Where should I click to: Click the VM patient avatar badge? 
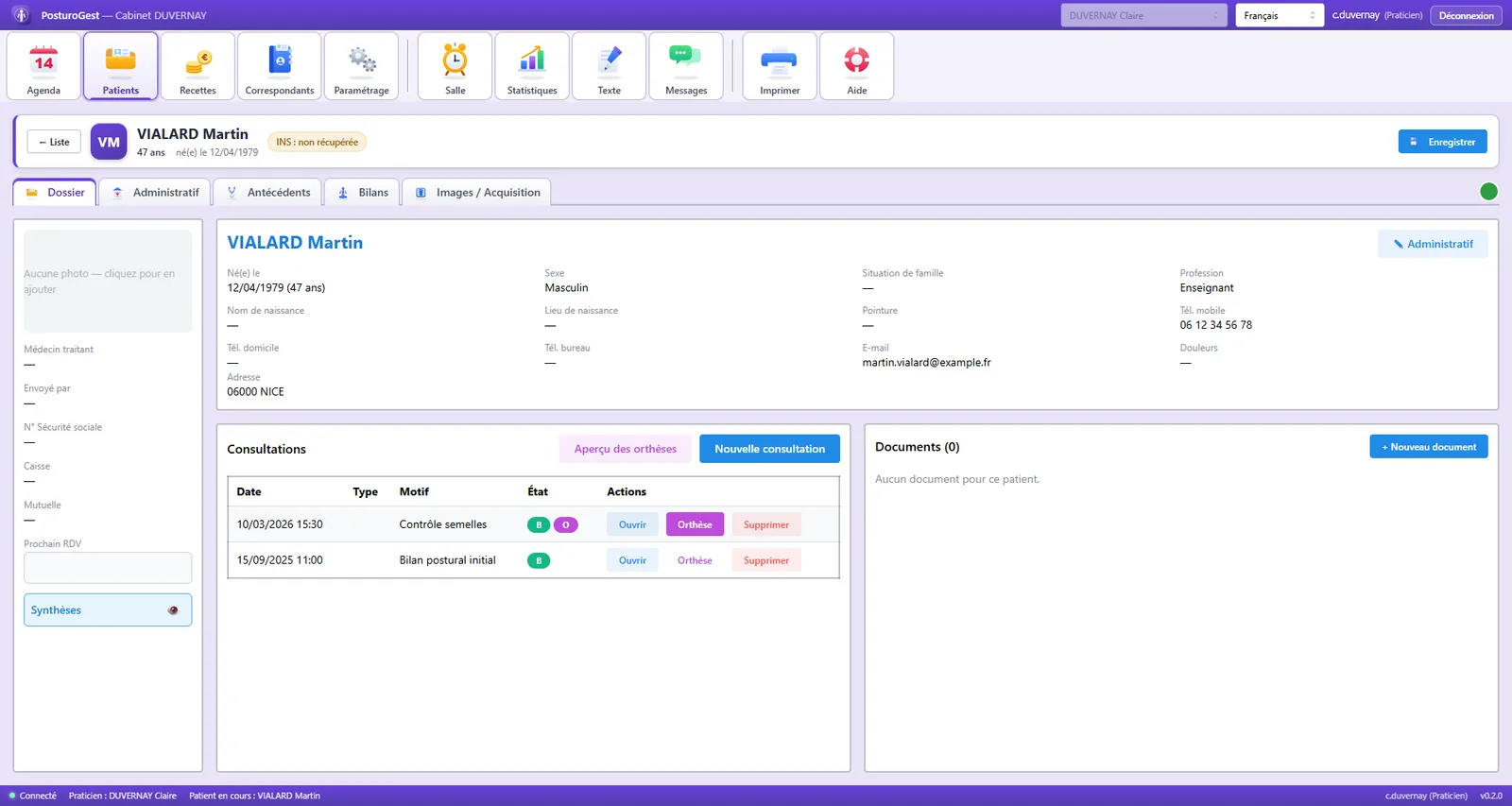click(x=109, y=142)
